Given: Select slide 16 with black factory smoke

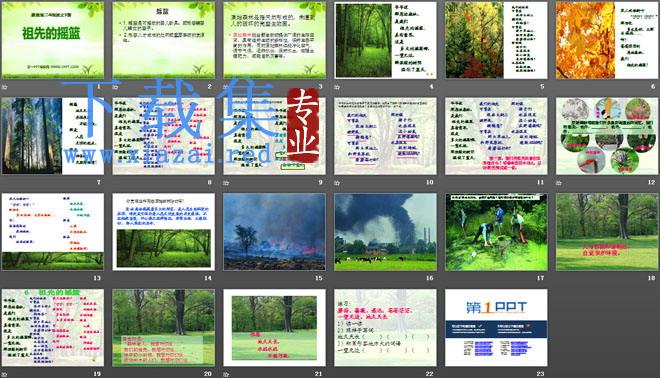Looking at the screenshot, I should point(385,232).
